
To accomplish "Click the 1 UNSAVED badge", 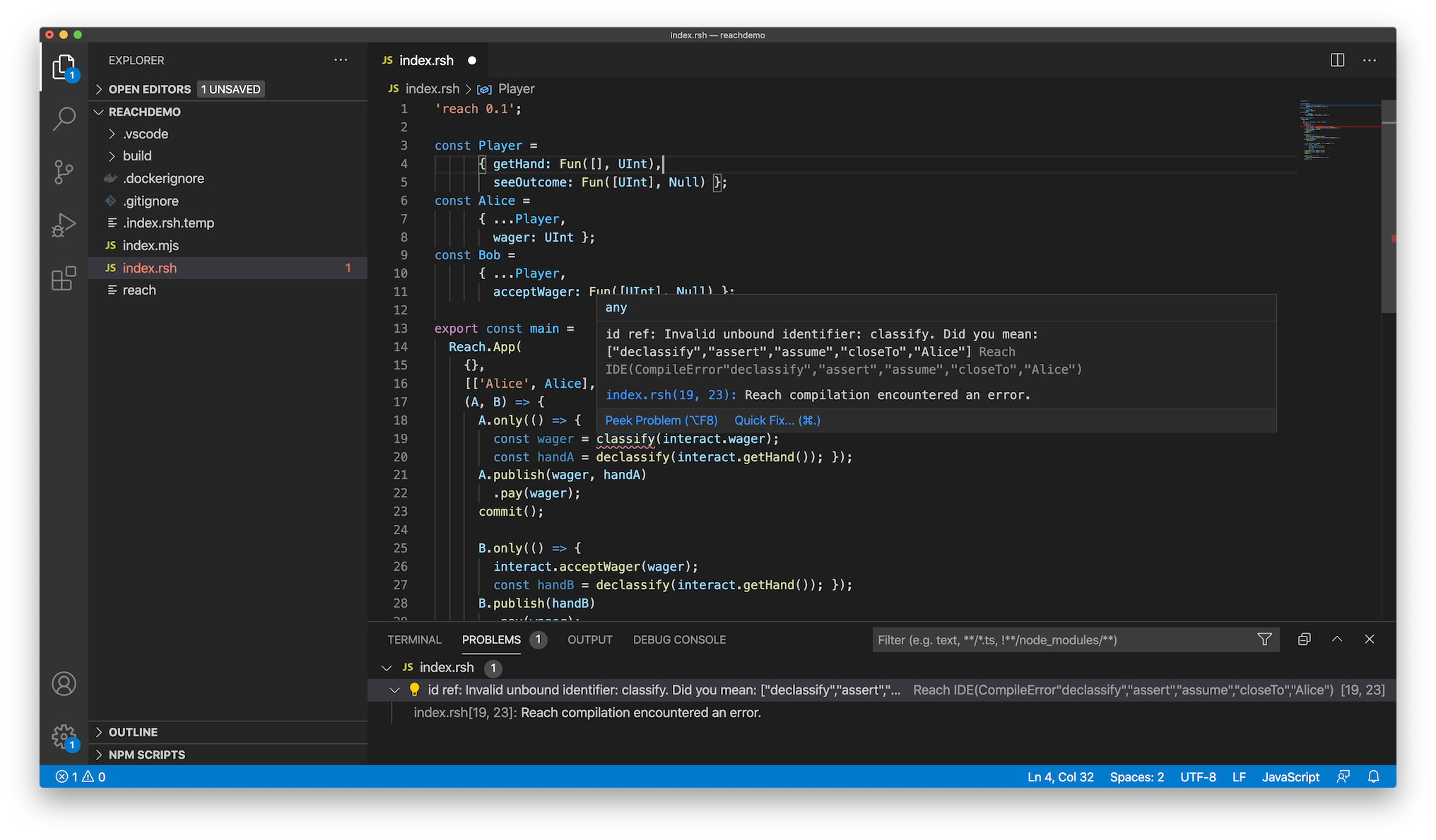I will (231, 89).
